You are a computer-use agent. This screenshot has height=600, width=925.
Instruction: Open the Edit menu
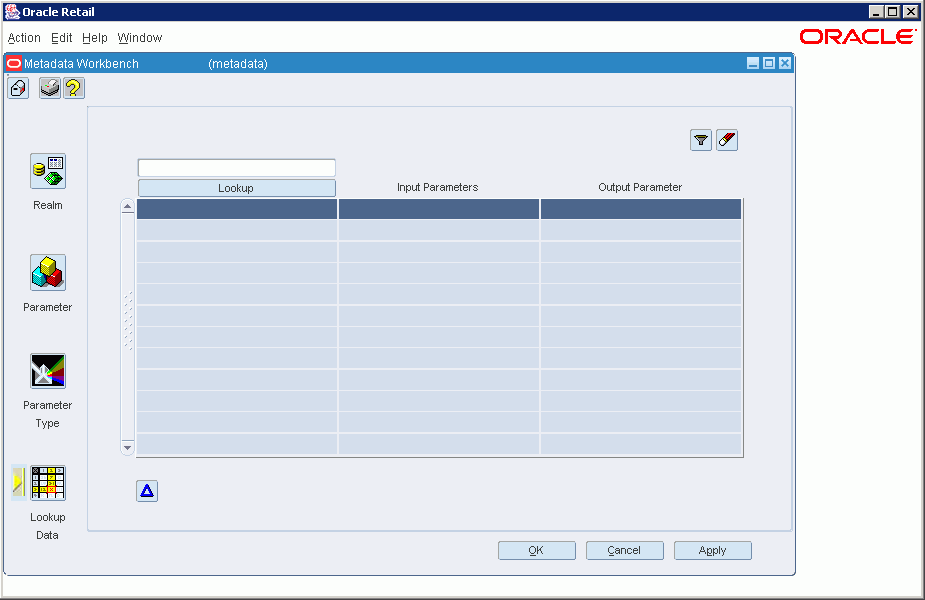click(61, 38)
